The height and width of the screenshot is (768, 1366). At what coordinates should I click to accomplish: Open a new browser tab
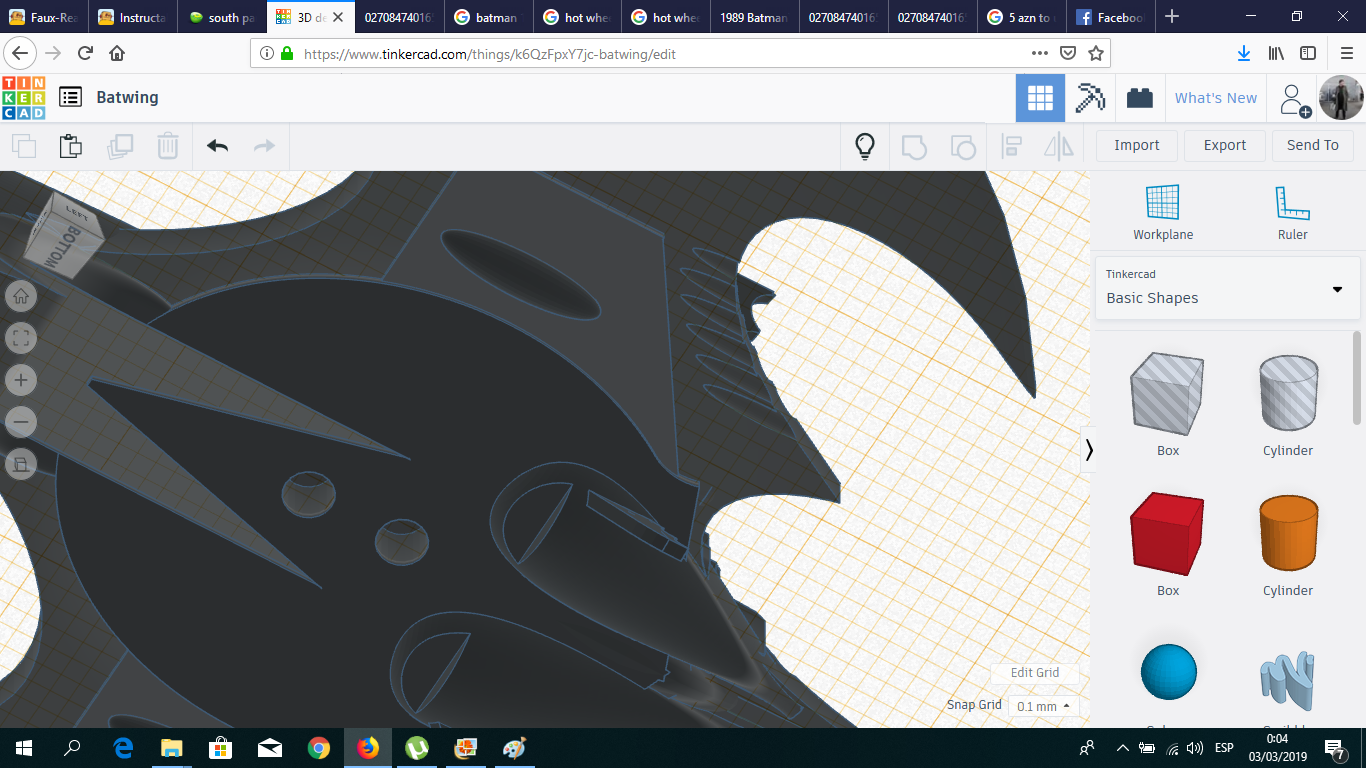1172,17
